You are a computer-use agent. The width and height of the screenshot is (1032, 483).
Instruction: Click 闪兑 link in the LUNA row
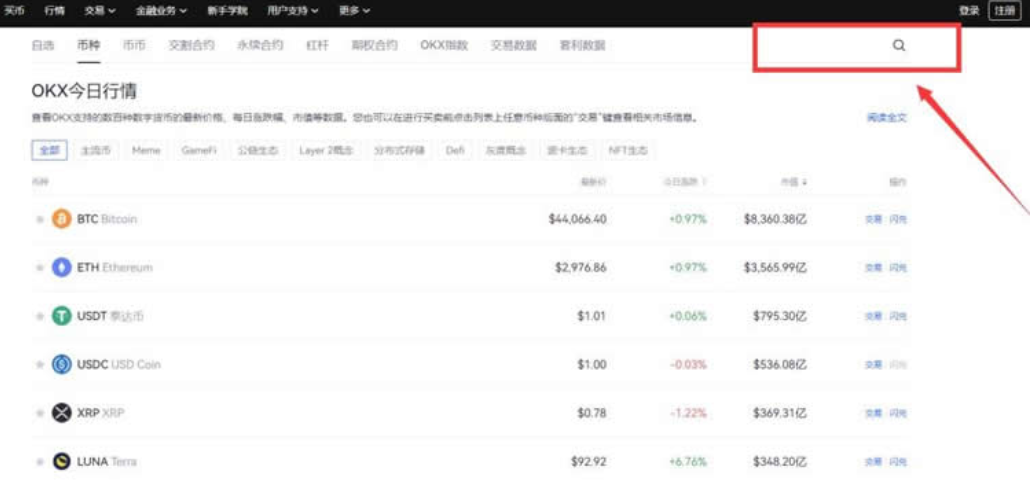coord(898,462)
